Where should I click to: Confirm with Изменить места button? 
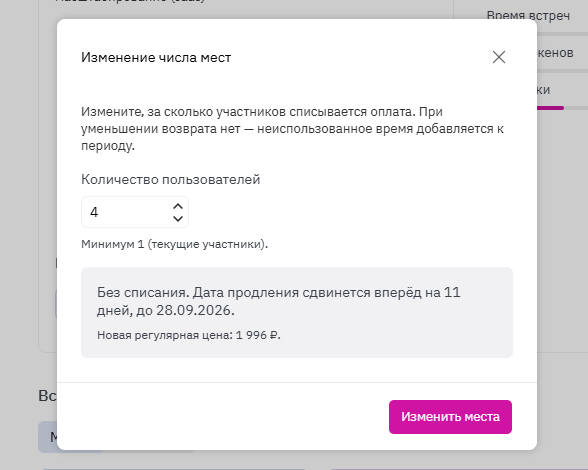coord(450,417)
